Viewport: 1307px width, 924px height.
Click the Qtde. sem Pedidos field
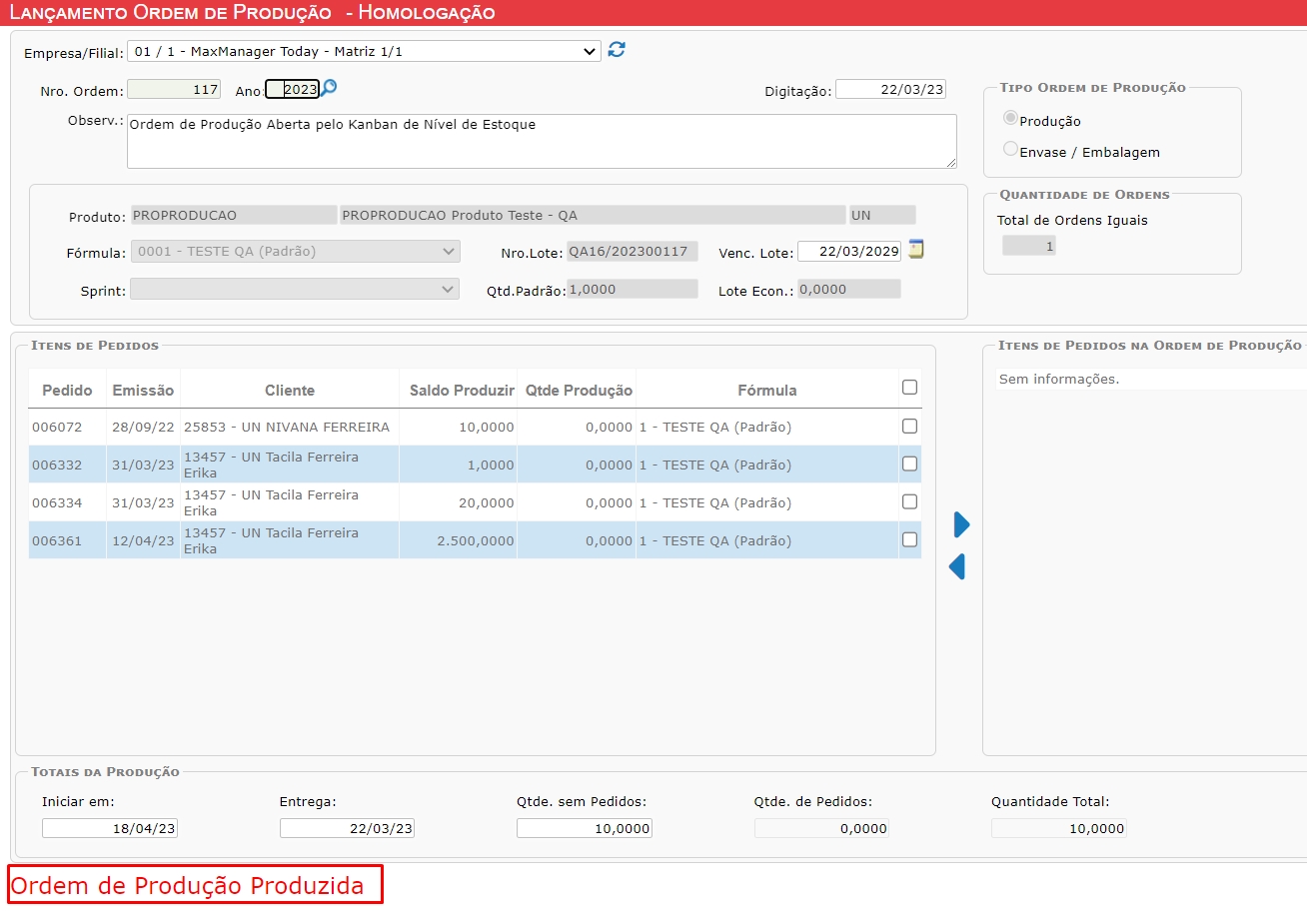(585, 828)
